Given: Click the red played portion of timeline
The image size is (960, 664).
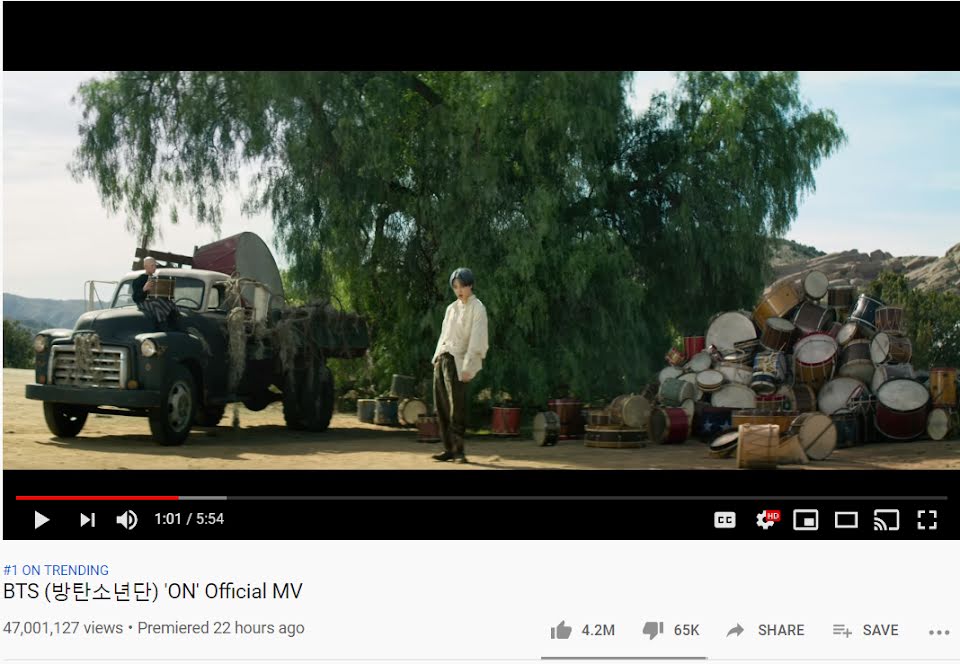Looking at the screenshot, I should point(97,498).
